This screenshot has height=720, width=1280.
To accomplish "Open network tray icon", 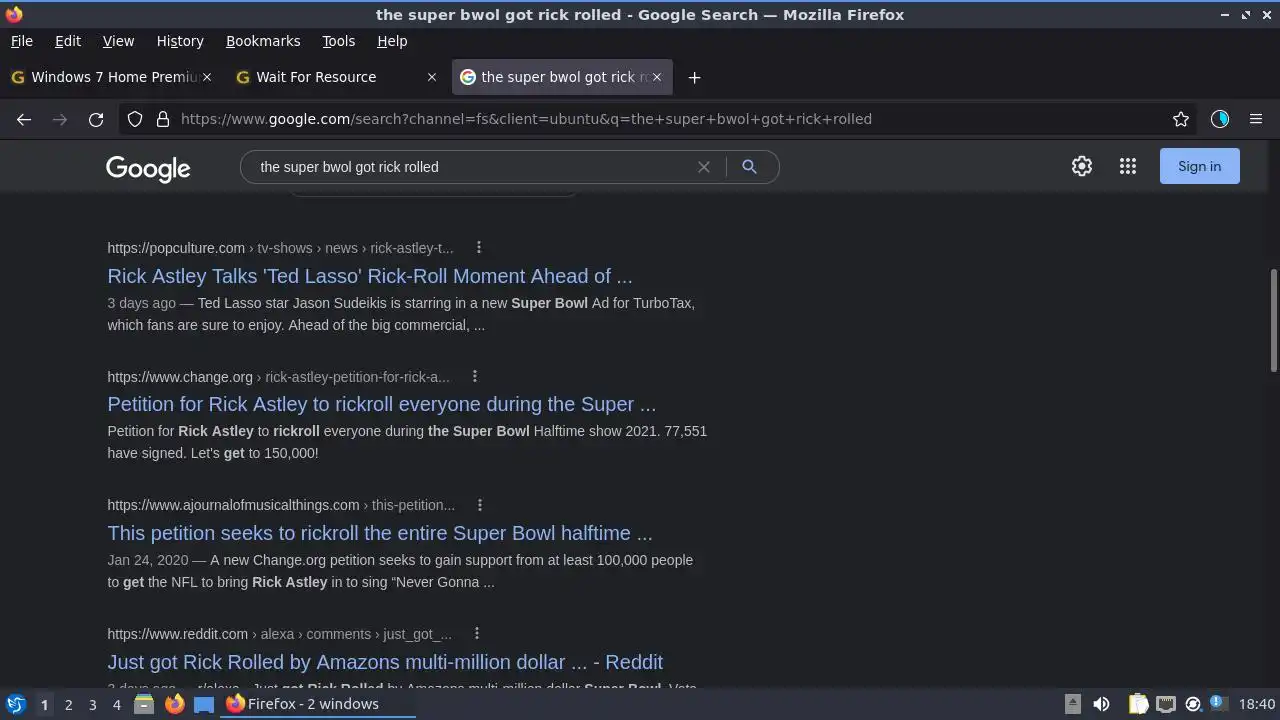I will (x=1165, y=704).
